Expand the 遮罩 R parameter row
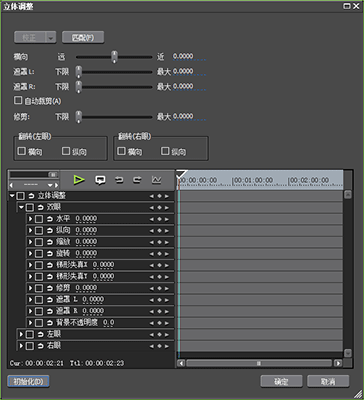 pyautogui.click(x=30, y=311)
